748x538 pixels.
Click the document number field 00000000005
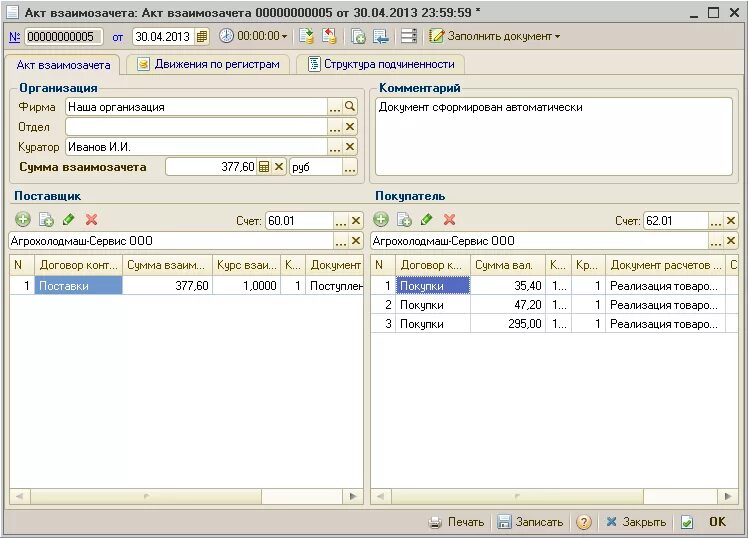pyautogui.click(x=64, y=37)
